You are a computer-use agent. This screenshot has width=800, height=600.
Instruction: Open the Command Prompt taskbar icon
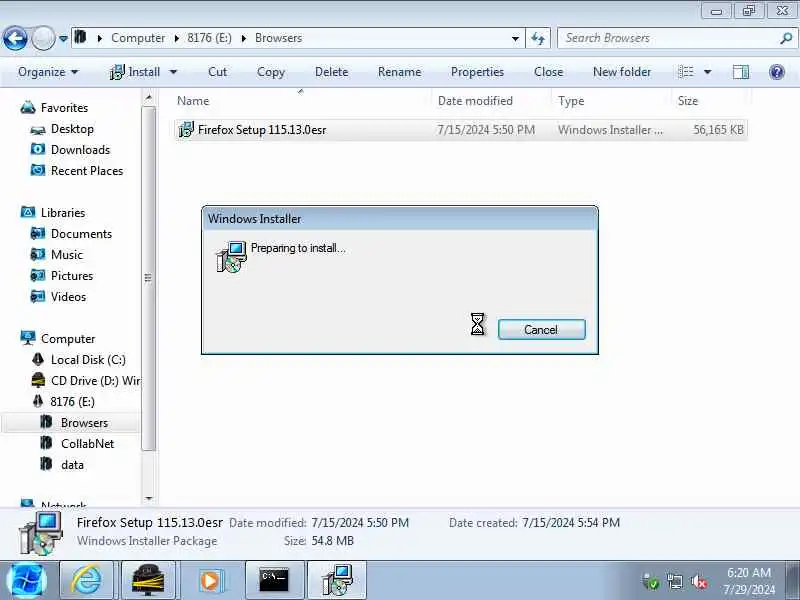pos(274,581)
